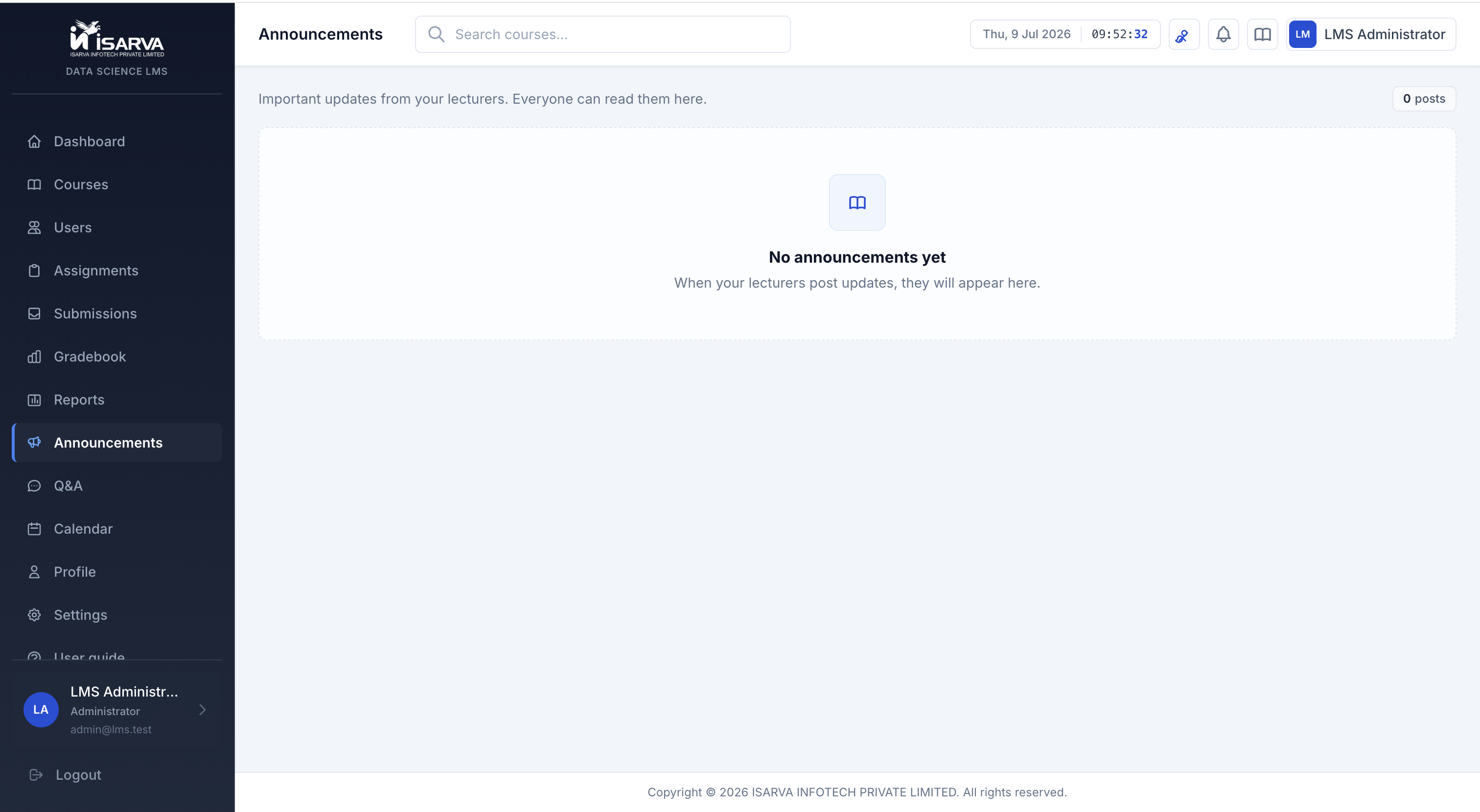Click the LM avatar badge

[x=1302, y=34]
